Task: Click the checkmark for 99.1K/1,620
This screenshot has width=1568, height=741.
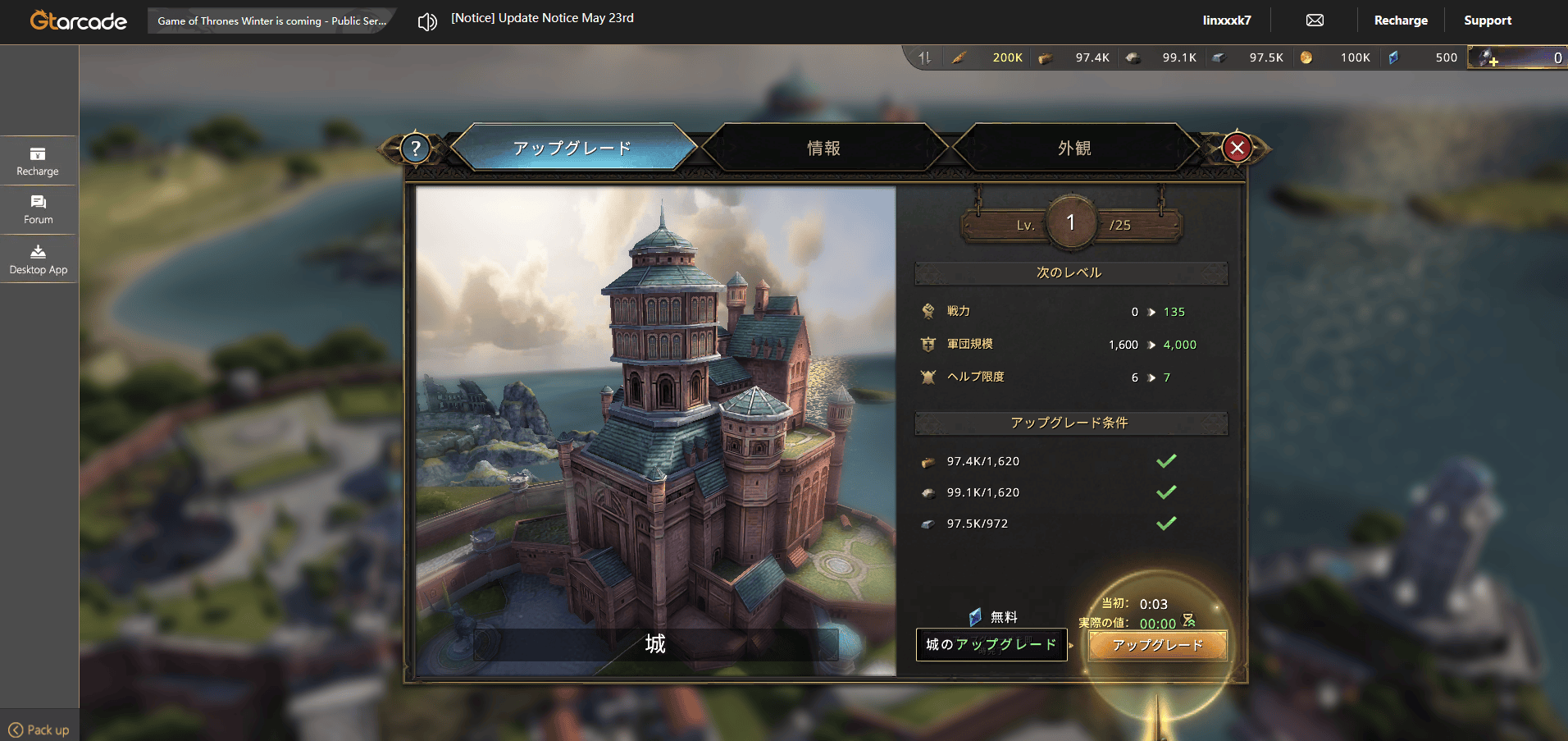Action: pyautogui.click(x=1166, y=492)
